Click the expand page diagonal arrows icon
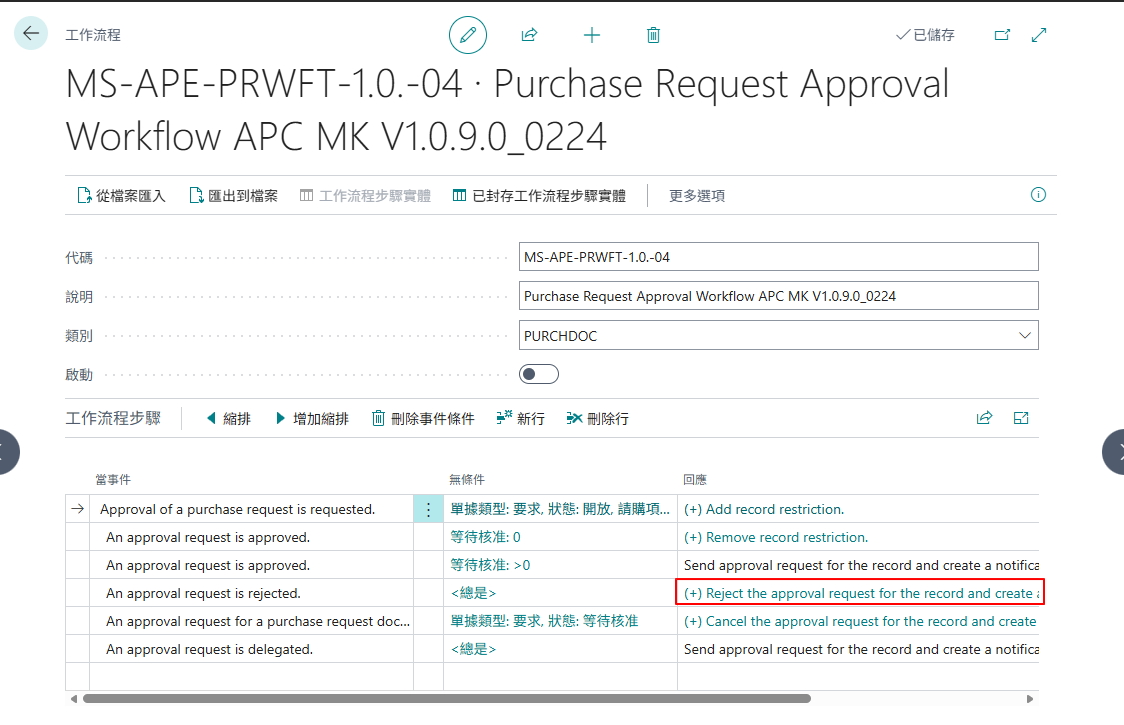 coord(1039,34)
